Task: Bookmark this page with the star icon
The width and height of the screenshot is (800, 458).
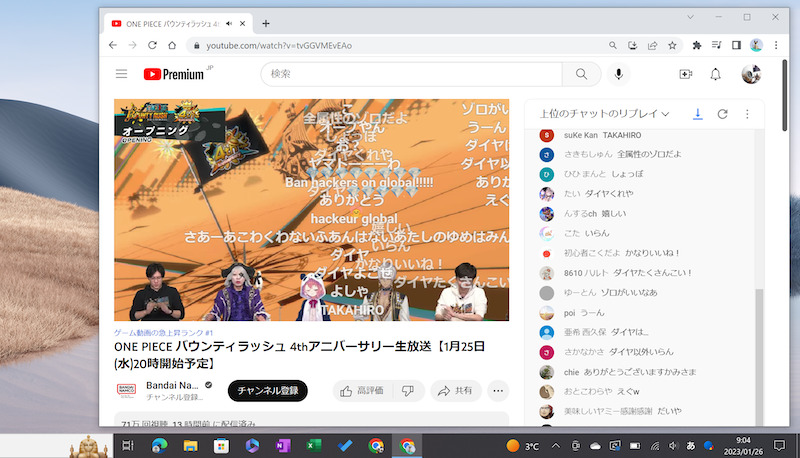Action: pos(673,45)
